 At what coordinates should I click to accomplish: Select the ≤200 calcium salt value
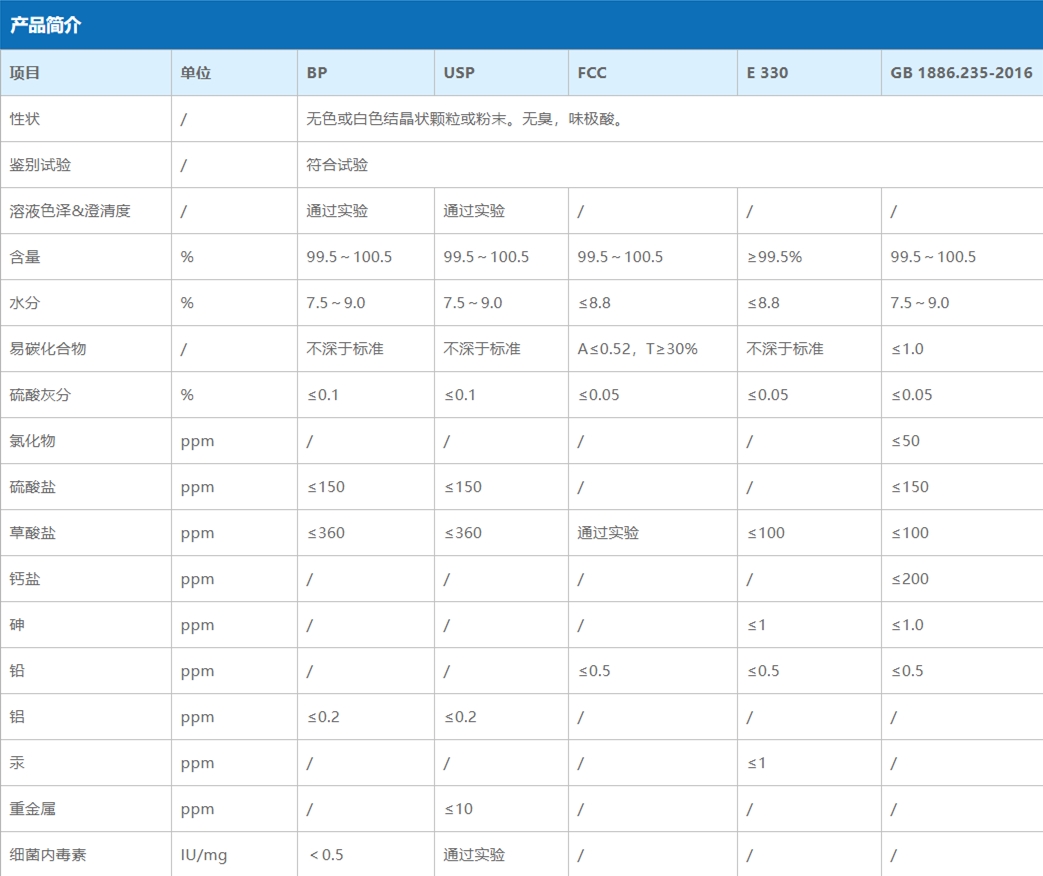pyautogui.click(x=909, y=579)
